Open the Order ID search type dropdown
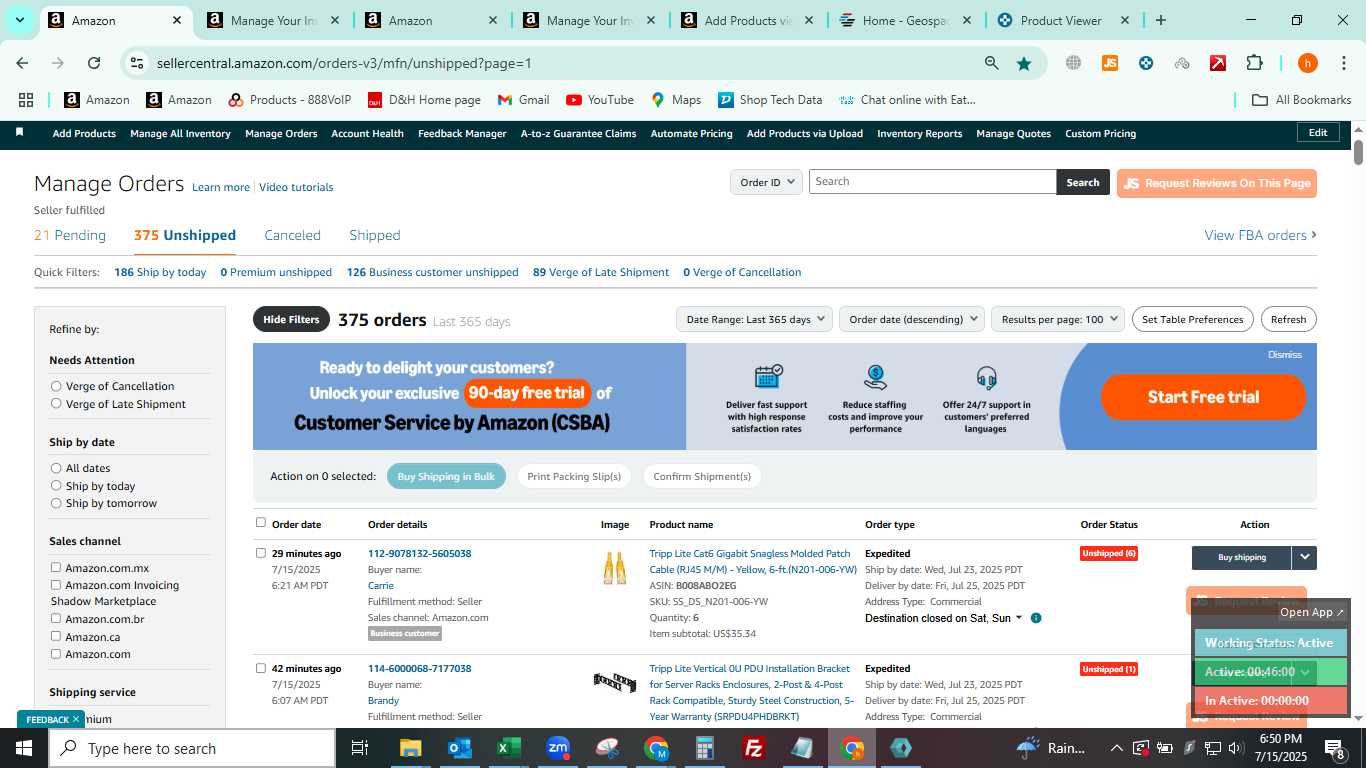 pos(766,182)
